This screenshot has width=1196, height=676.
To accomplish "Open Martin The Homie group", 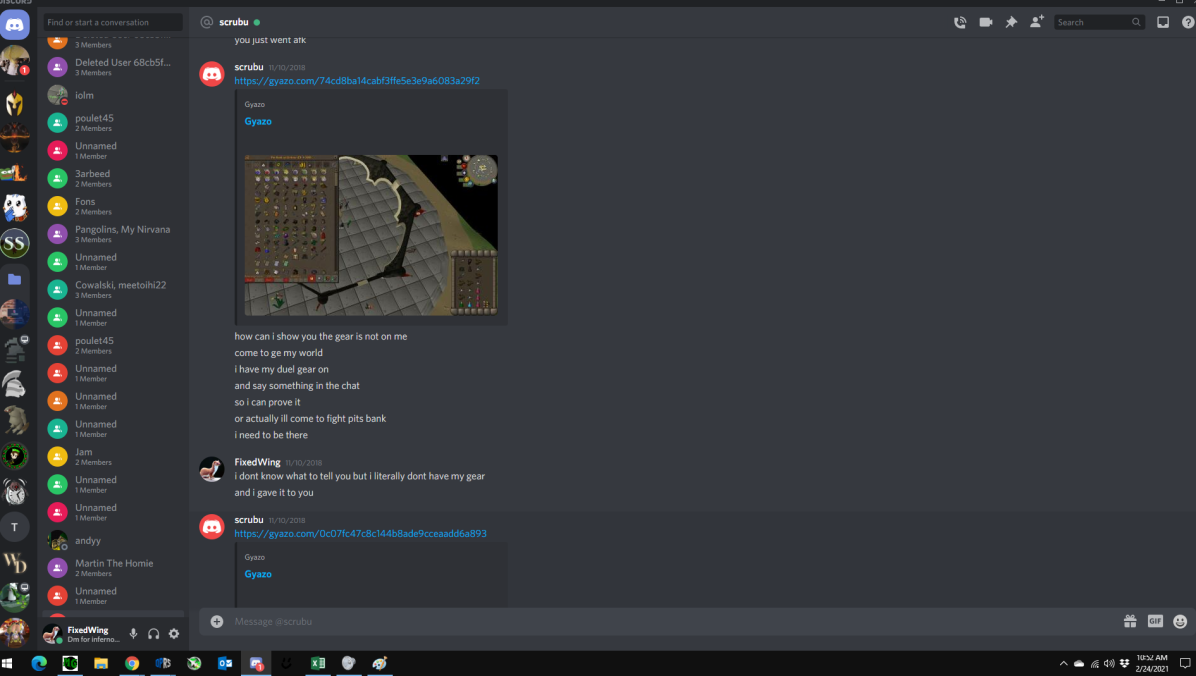I will pos(113,568).
